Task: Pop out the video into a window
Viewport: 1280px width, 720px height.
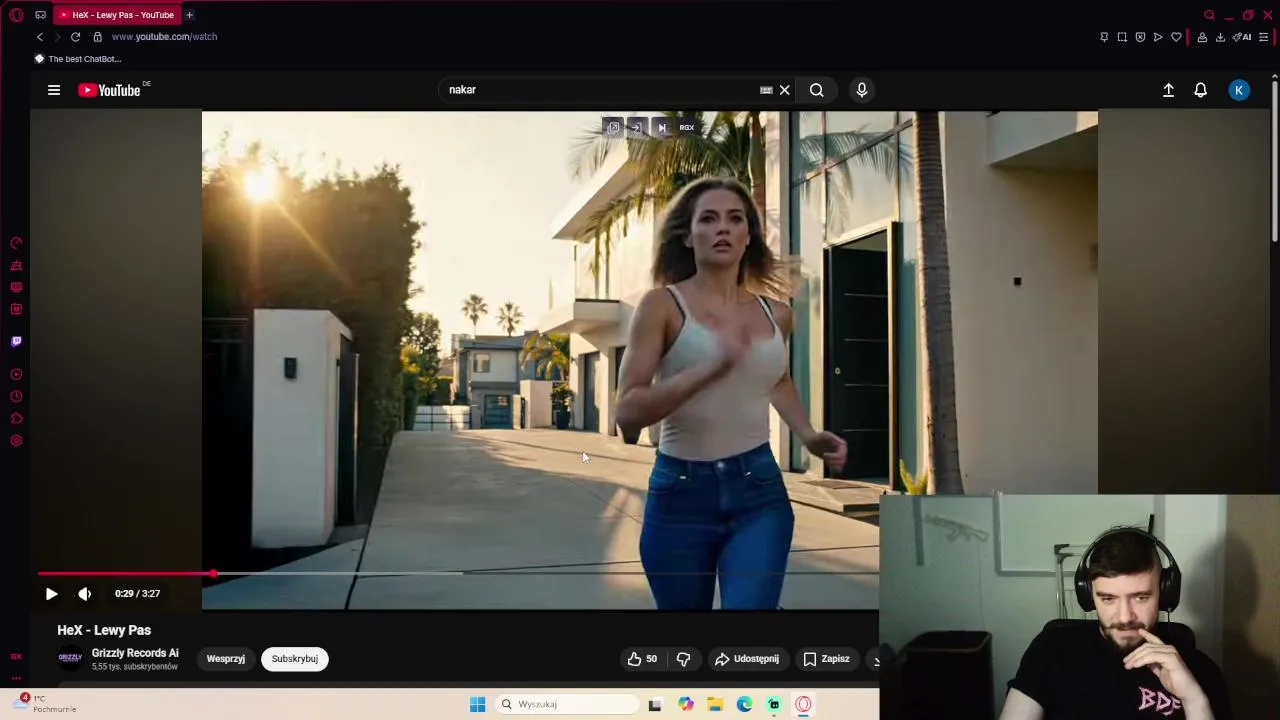Action: point(613,128)
